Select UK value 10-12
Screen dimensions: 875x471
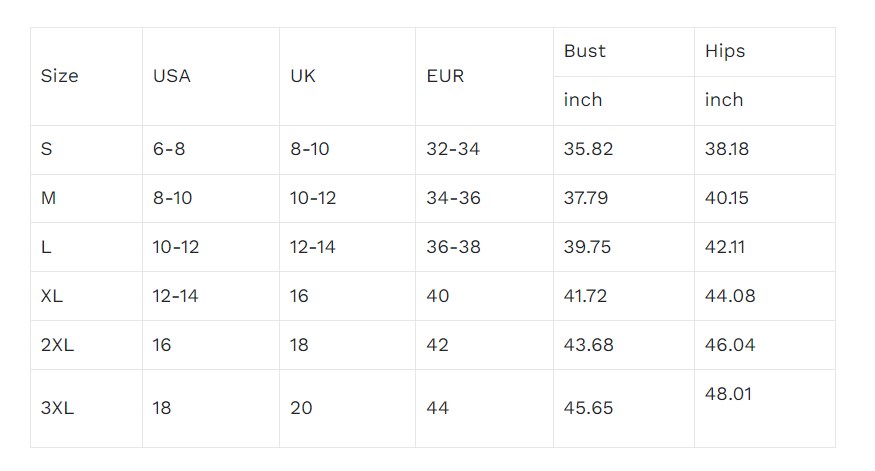point(313,198)
